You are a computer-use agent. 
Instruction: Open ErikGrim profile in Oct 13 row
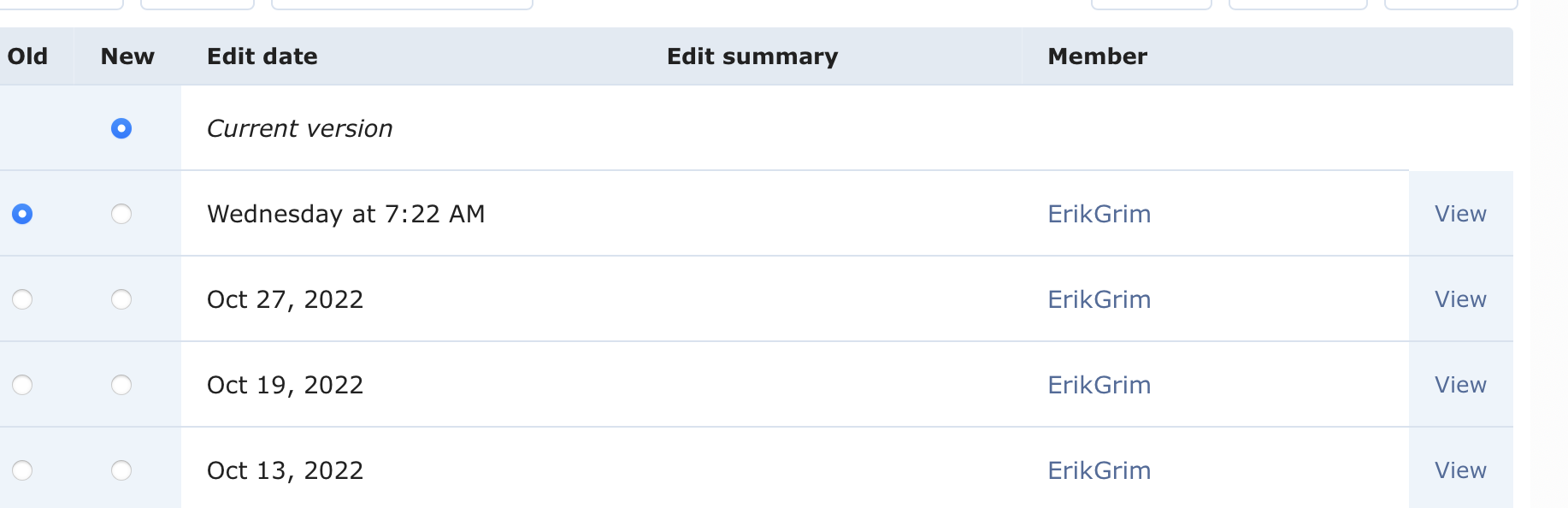click(1099, 470)
